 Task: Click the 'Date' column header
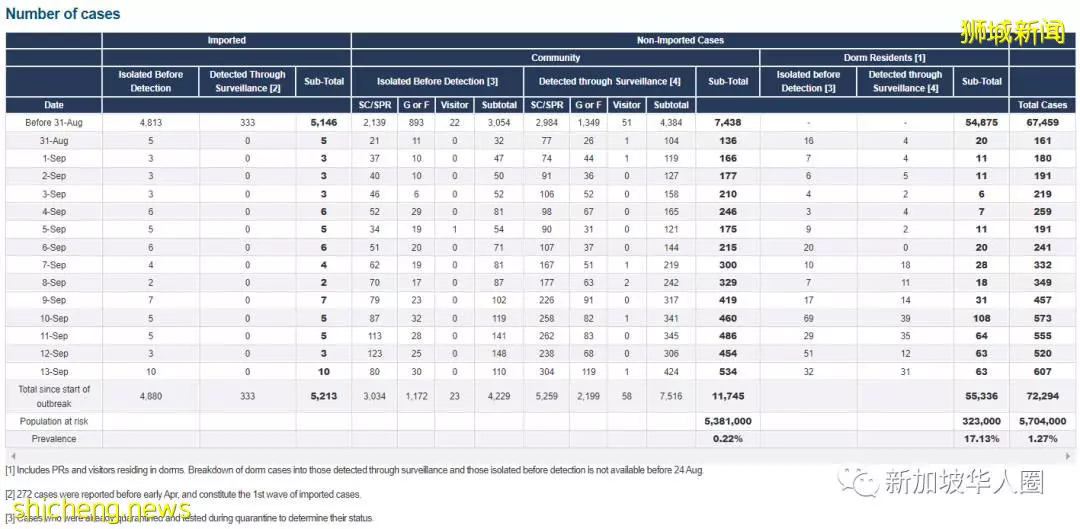coord(54,105)
